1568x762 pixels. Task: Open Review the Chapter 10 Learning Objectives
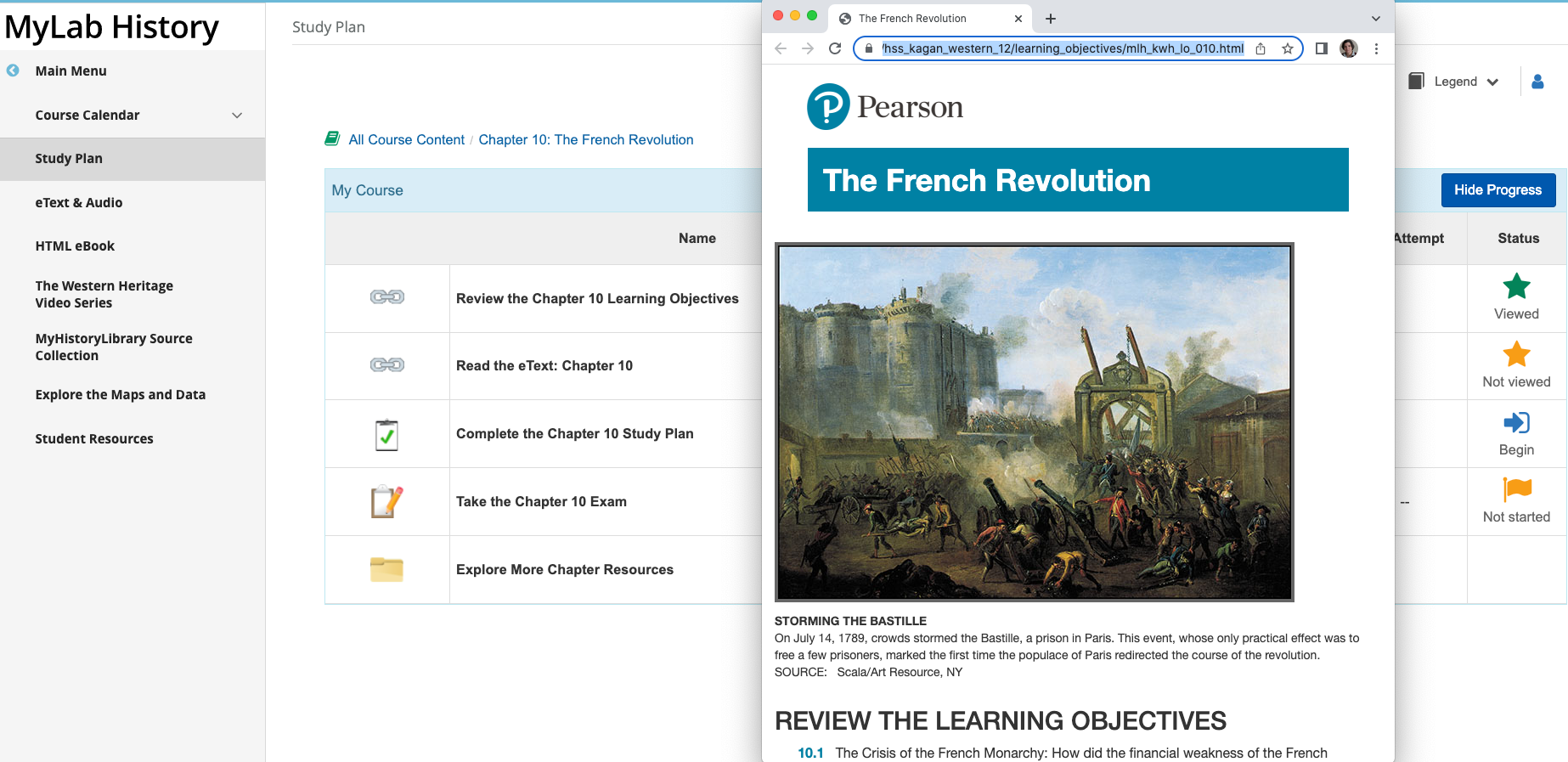597,298
